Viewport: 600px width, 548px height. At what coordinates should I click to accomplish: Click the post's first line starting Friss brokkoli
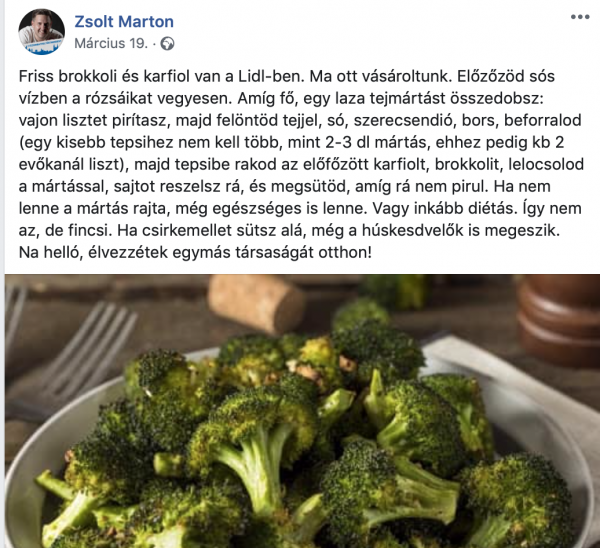[x=287, y=77]
